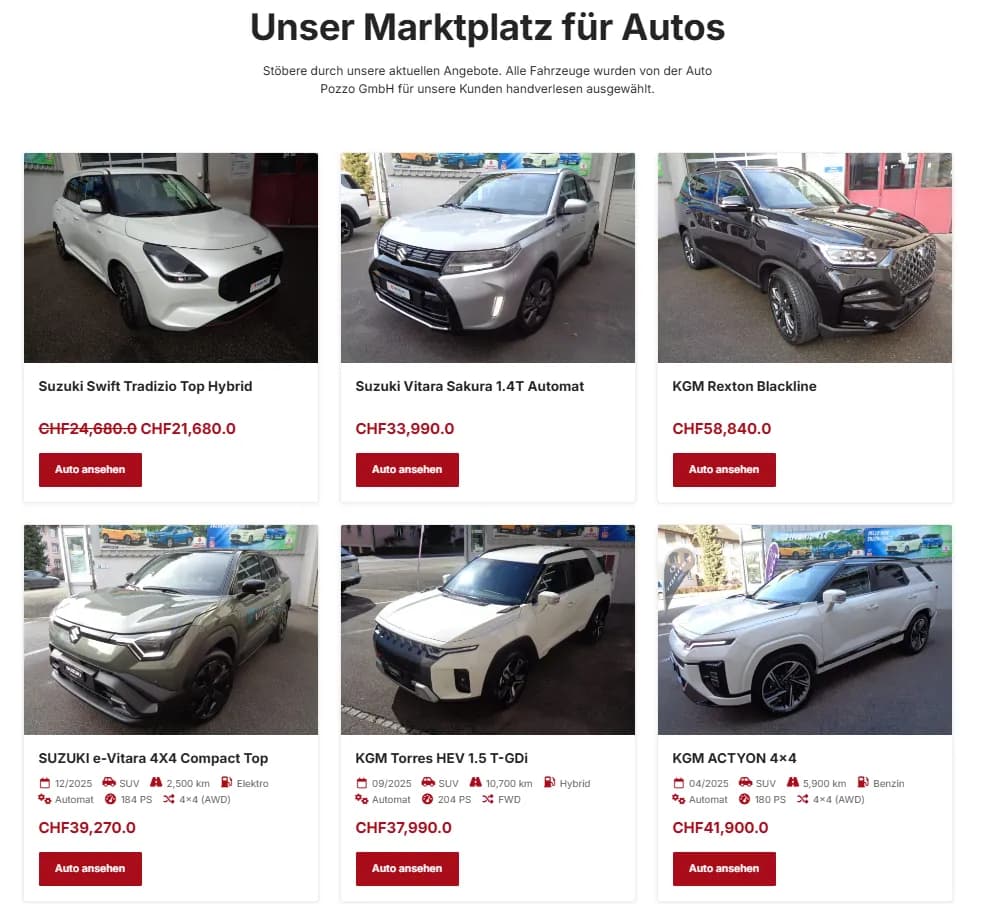Click gauge icon beside 180 PS
982x904 pixels.
745,799
